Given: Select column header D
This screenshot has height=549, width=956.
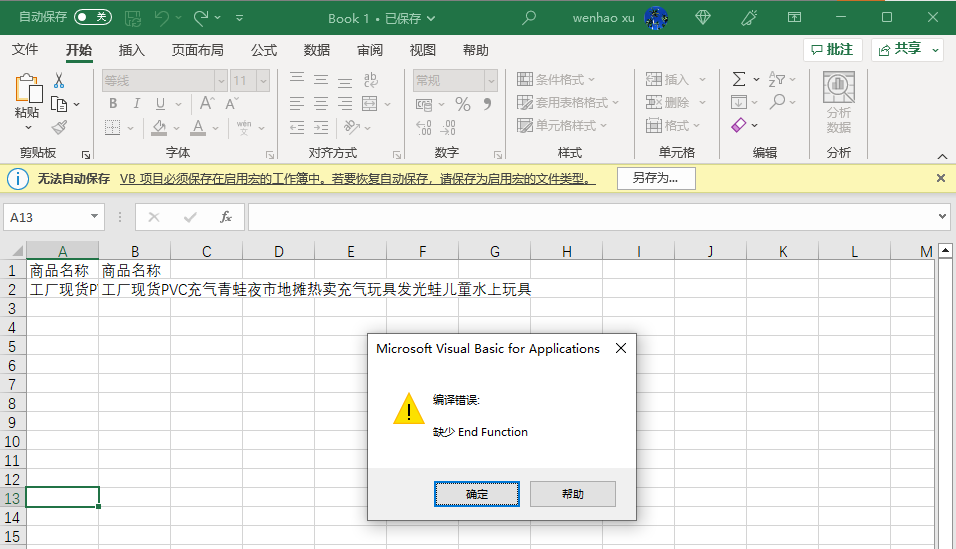Looking at the screenshot, I should pos(279,251).
